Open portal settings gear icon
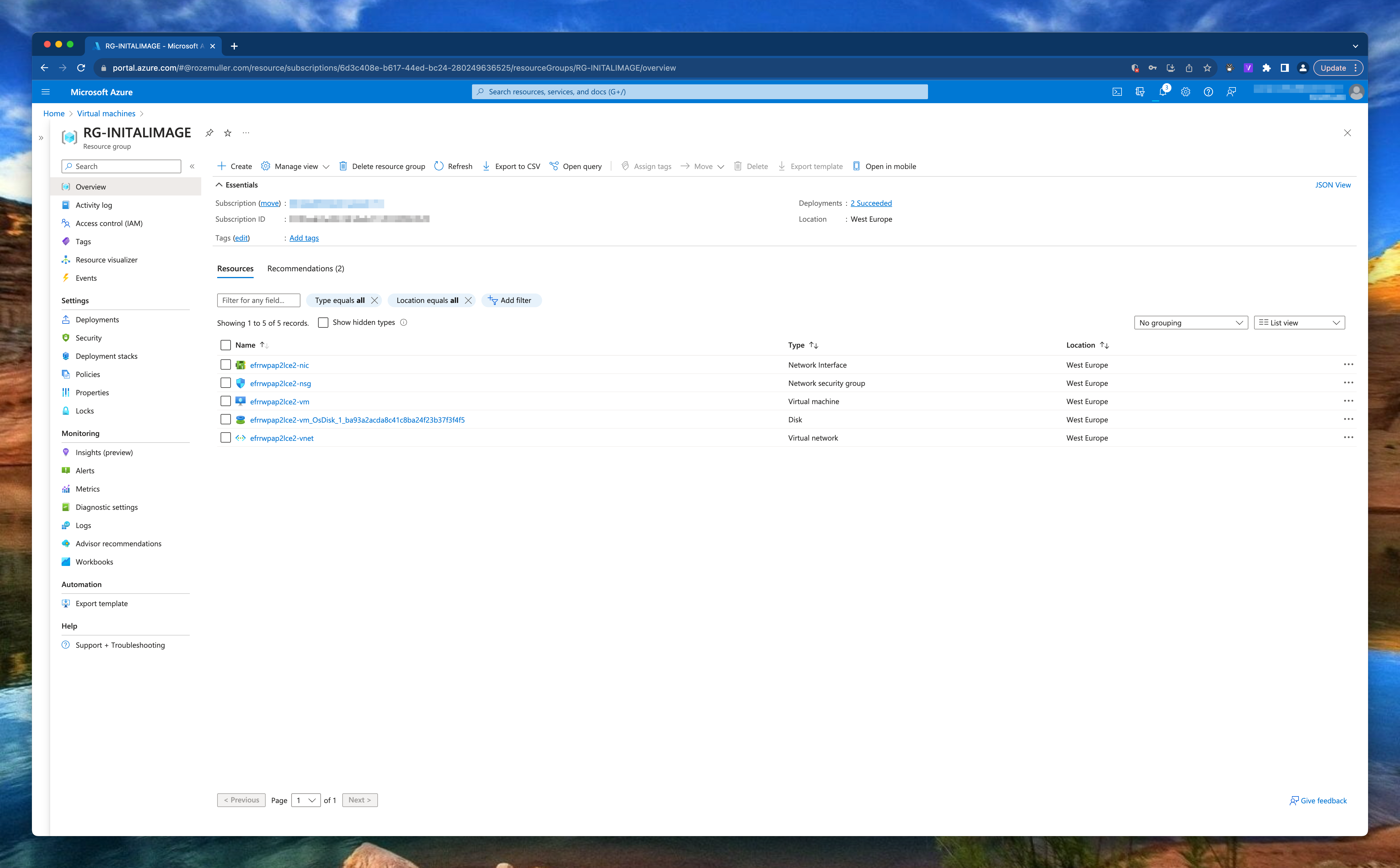This screenshot has width=1400, height=868. coord(1185,92)
